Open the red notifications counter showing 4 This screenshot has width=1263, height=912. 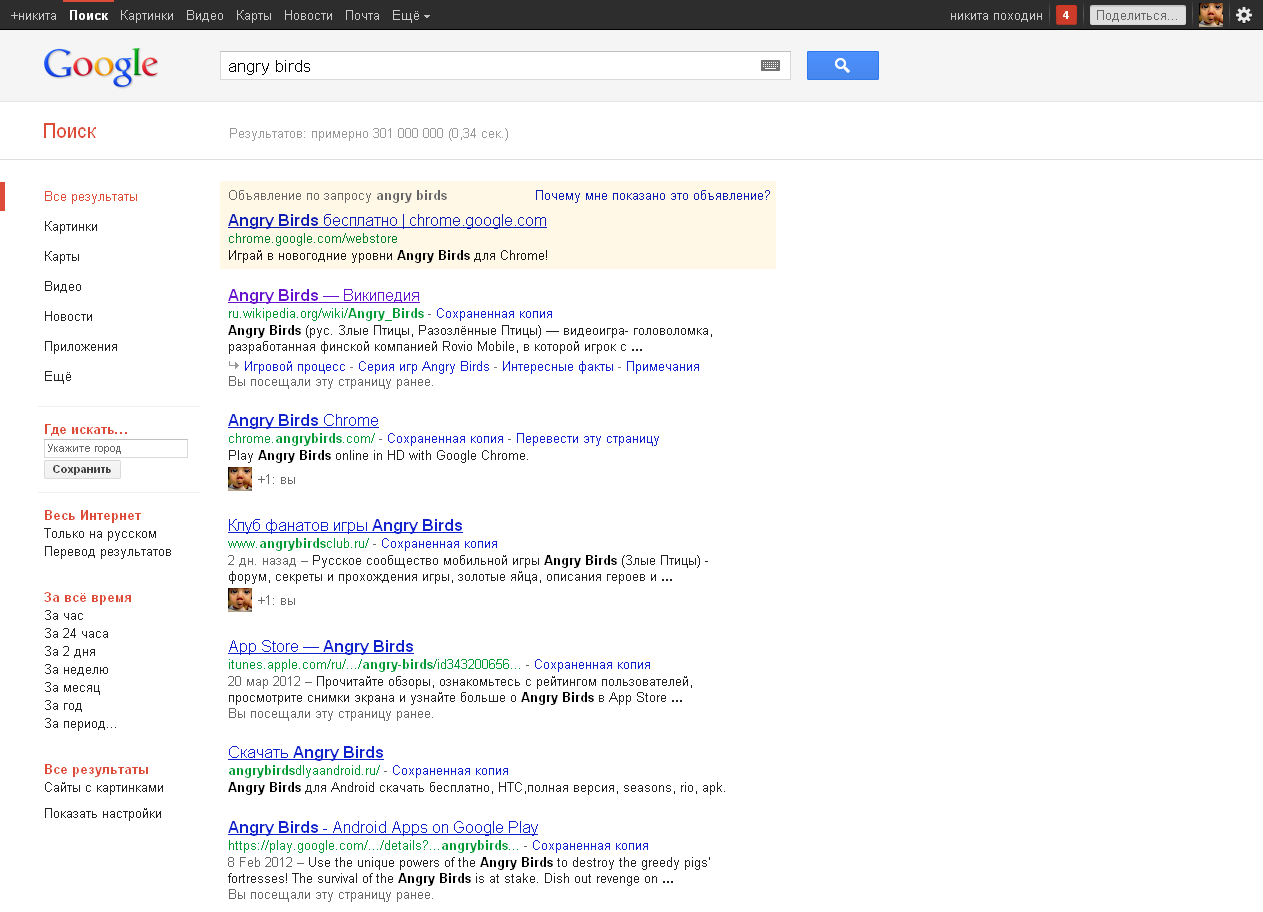(x=1066, y=15)
